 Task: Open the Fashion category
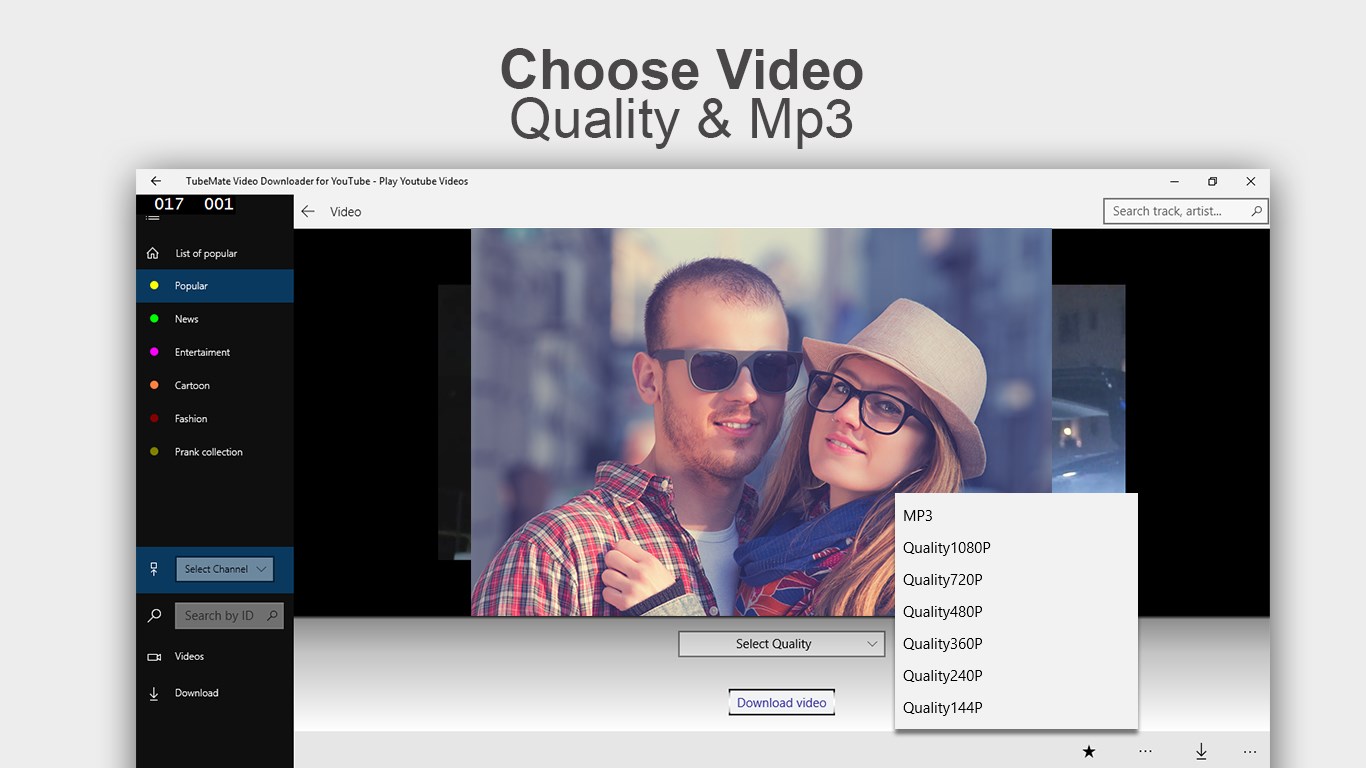(191, 419)
